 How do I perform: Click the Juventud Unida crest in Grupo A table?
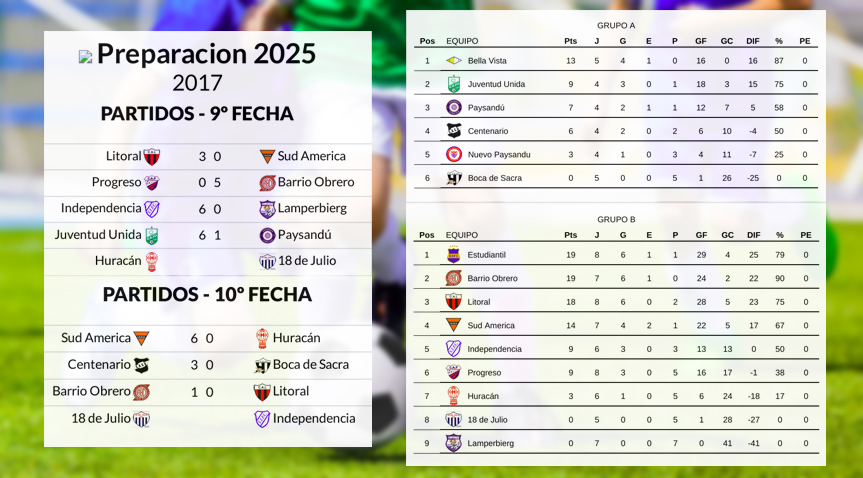454,84
